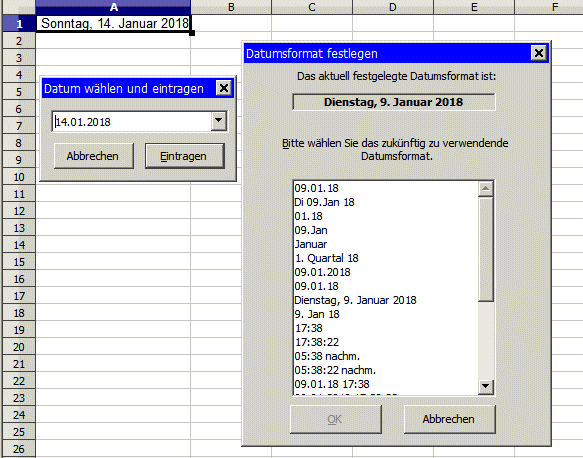The image size is (583, 458).
Task: Click the format list scroll-down arrow
Action: tap(485, 387)
